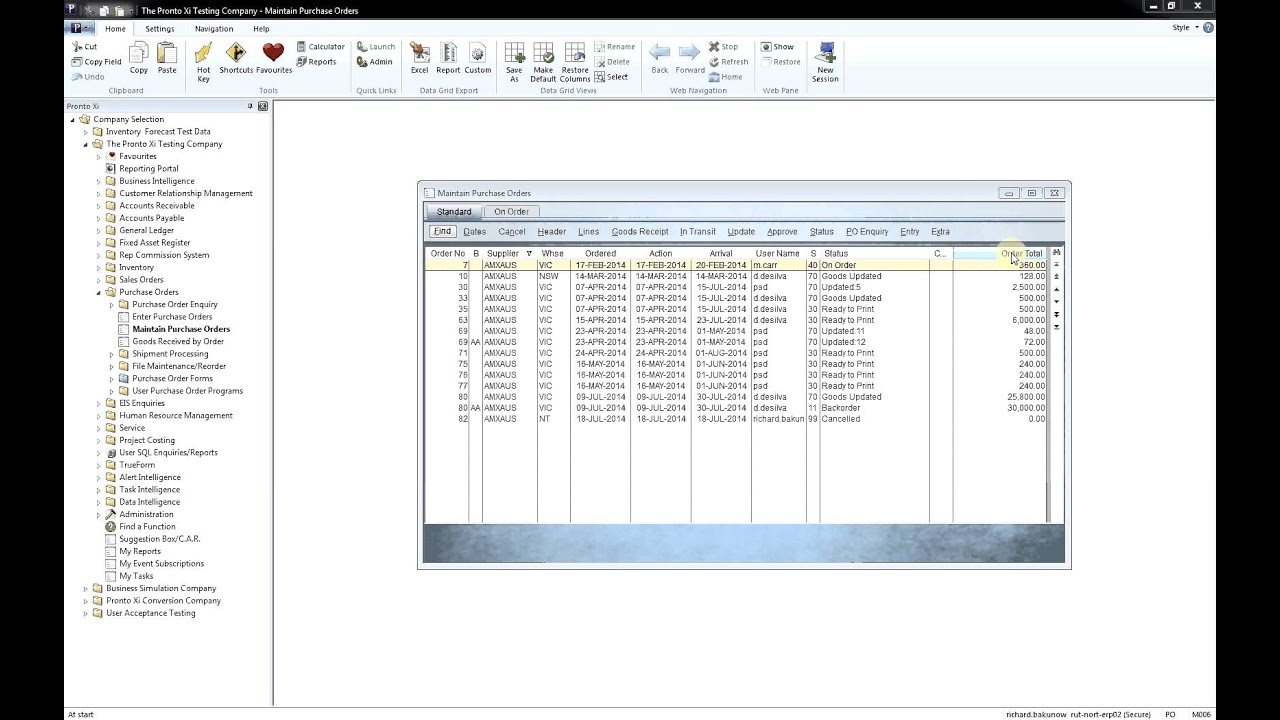
Task: Switch to the Navigation ribbon tab
Action: pos(214,29)
